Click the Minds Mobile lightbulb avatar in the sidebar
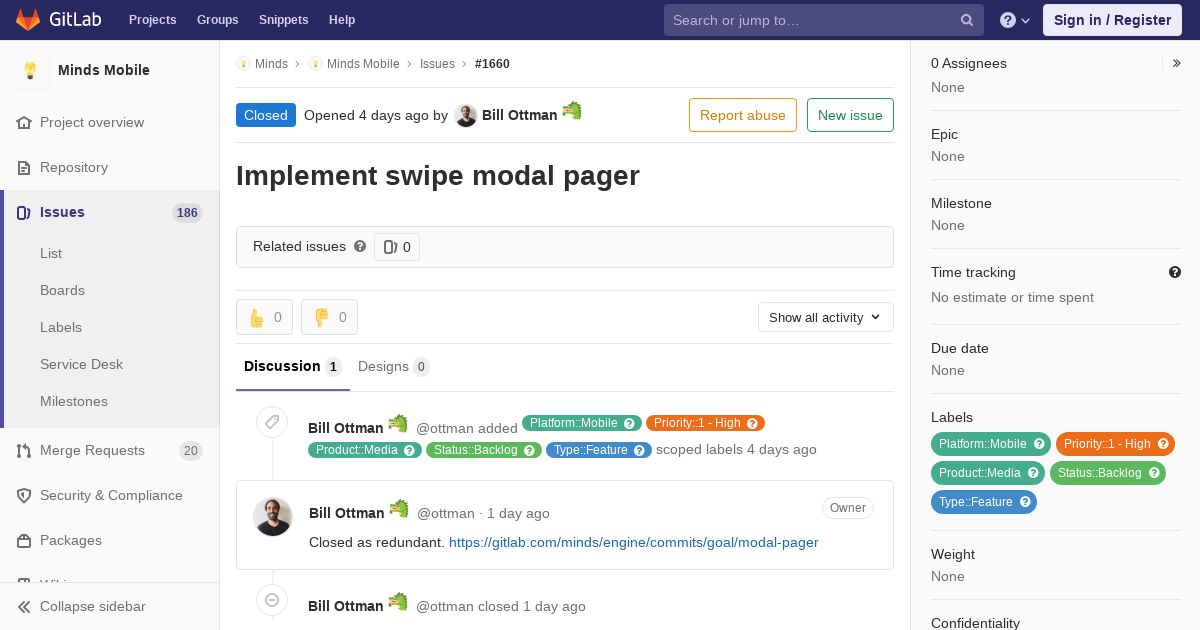Screen dimensions: 1200x630 tap(30, 70)
